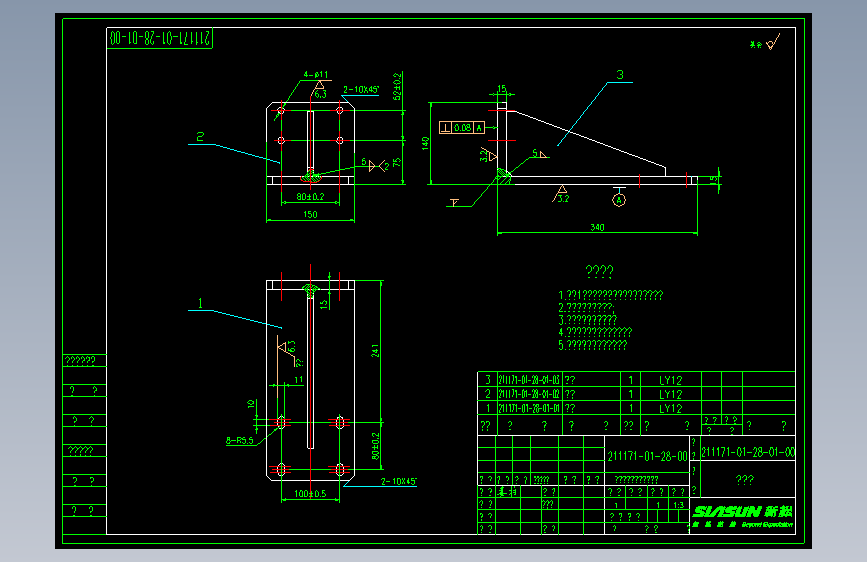867x562 pixels.
Task: Click the rotated drawing number label in the top-left corner
Action: [160, 38]
